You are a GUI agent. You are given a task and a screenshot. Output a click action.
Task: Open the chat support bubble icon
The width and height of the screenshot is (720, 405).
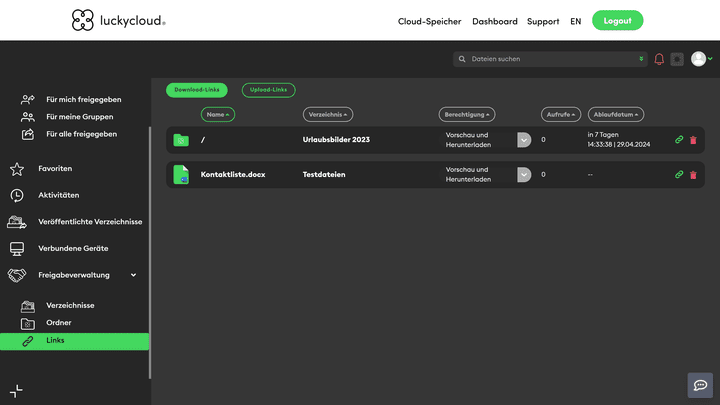700,385
